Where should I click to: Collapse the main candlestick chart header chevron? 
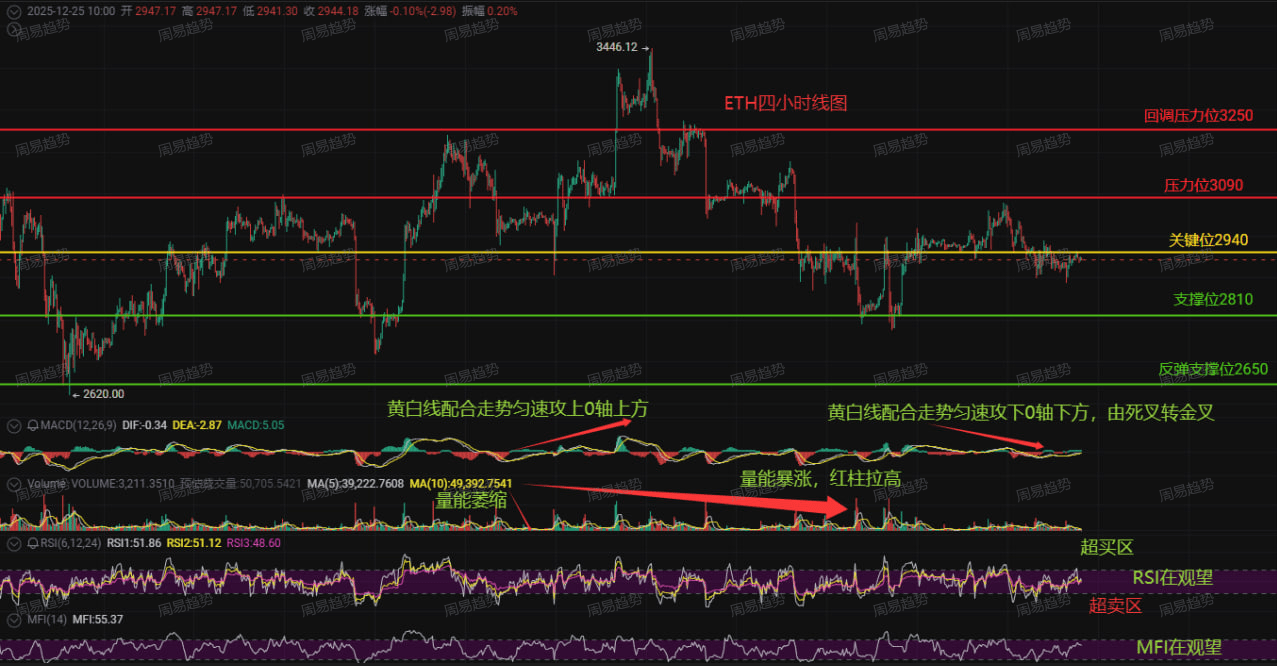13,10
